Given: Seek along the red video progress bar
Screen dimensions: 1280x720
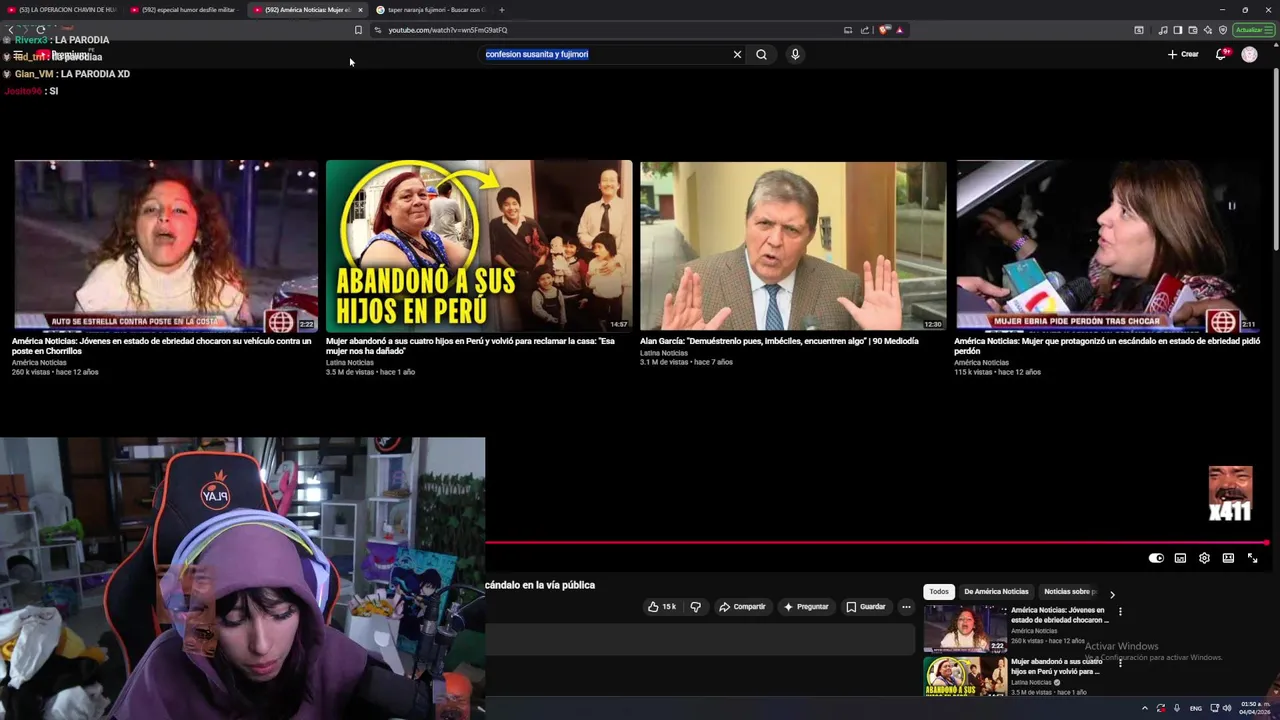Looking at the screenshot, I should [875, 543].
